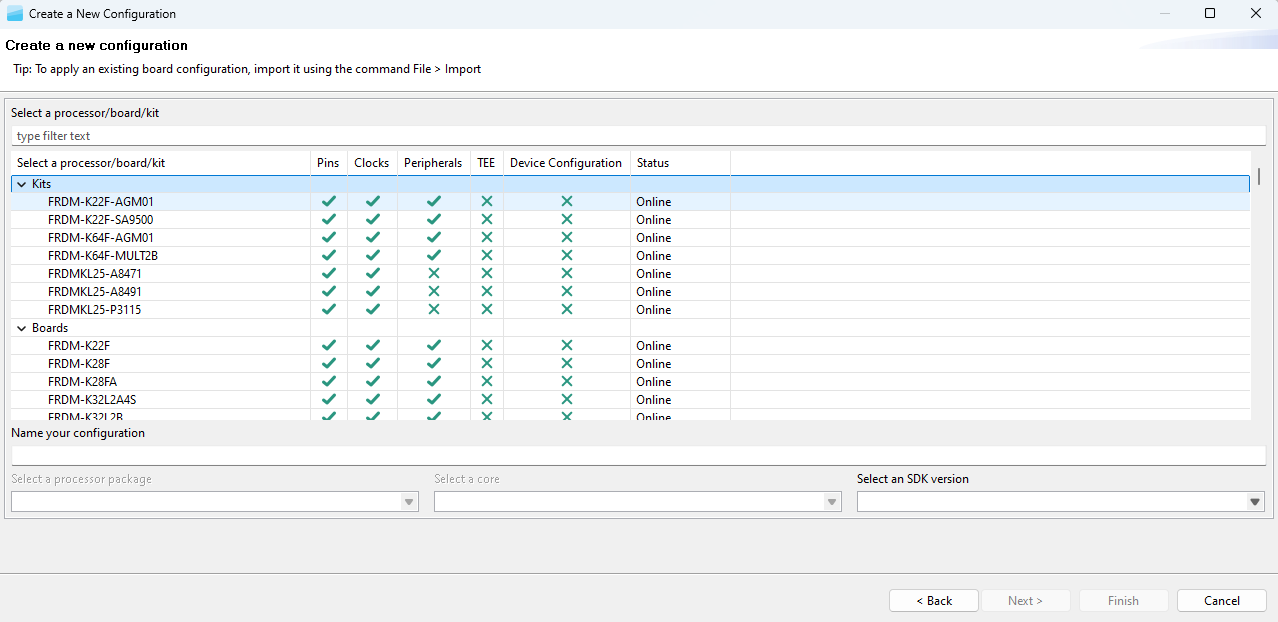The height and width of the screenshot is (622, 1278).
Task: Toggle the Device Configuration mark for FRDM-K28F
Action: (566, 363)
